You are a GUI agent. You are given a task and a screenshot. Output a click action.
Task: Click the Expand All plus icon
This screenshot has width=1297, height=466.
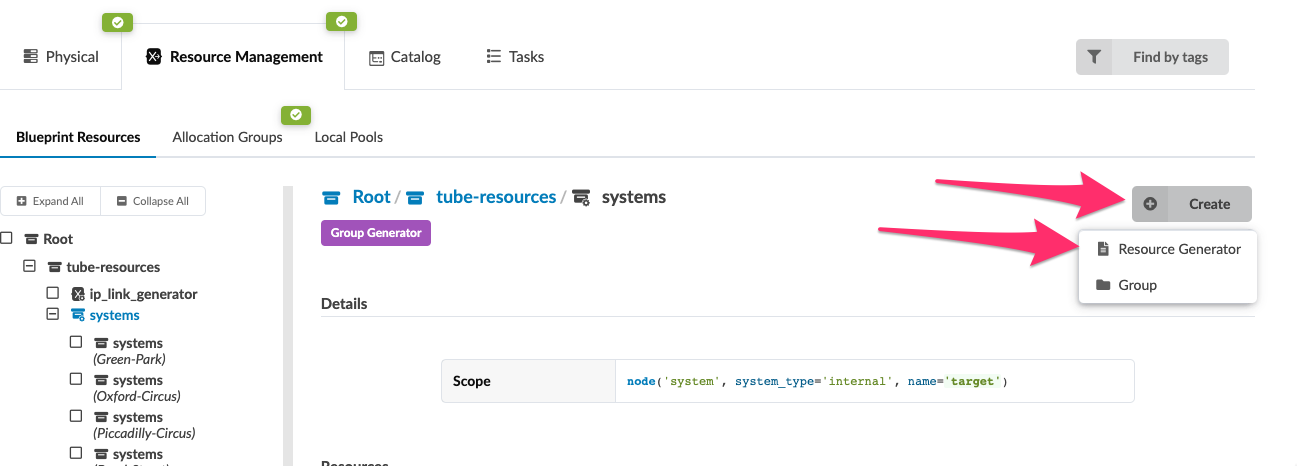(x=22, y=201)
